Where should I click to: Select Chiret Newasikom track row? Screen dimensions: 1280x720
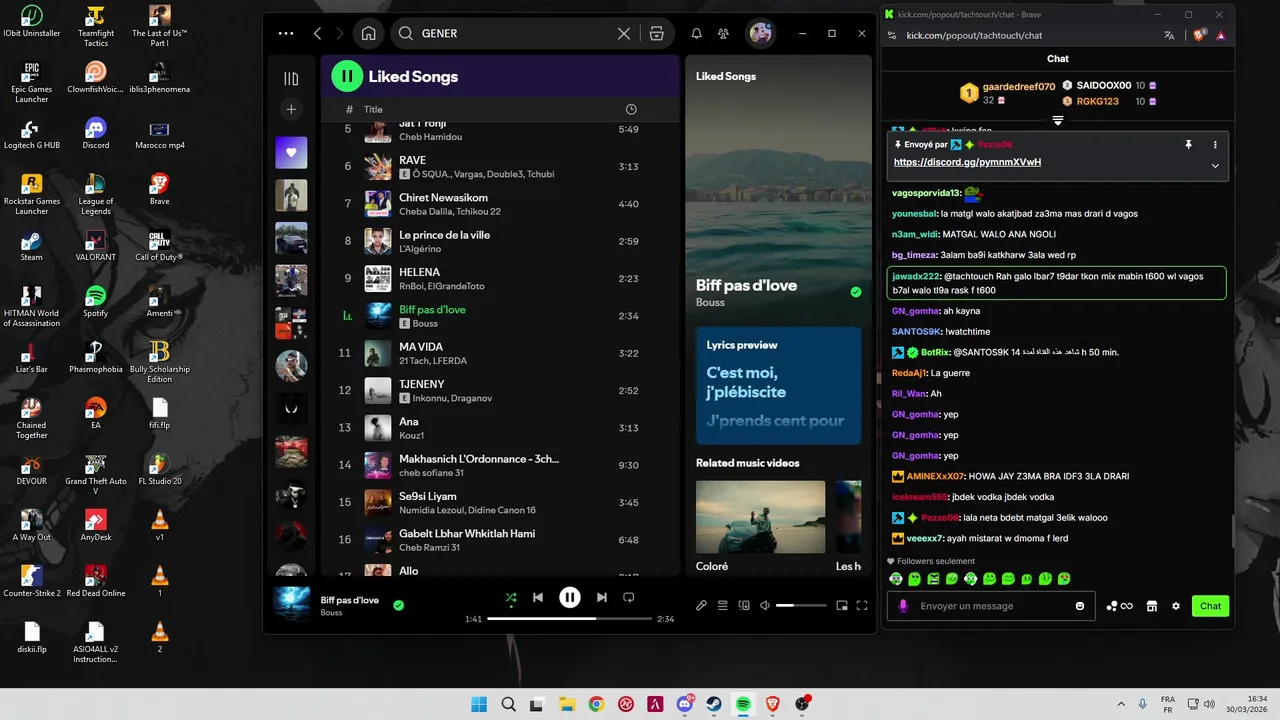click(500, 204)
